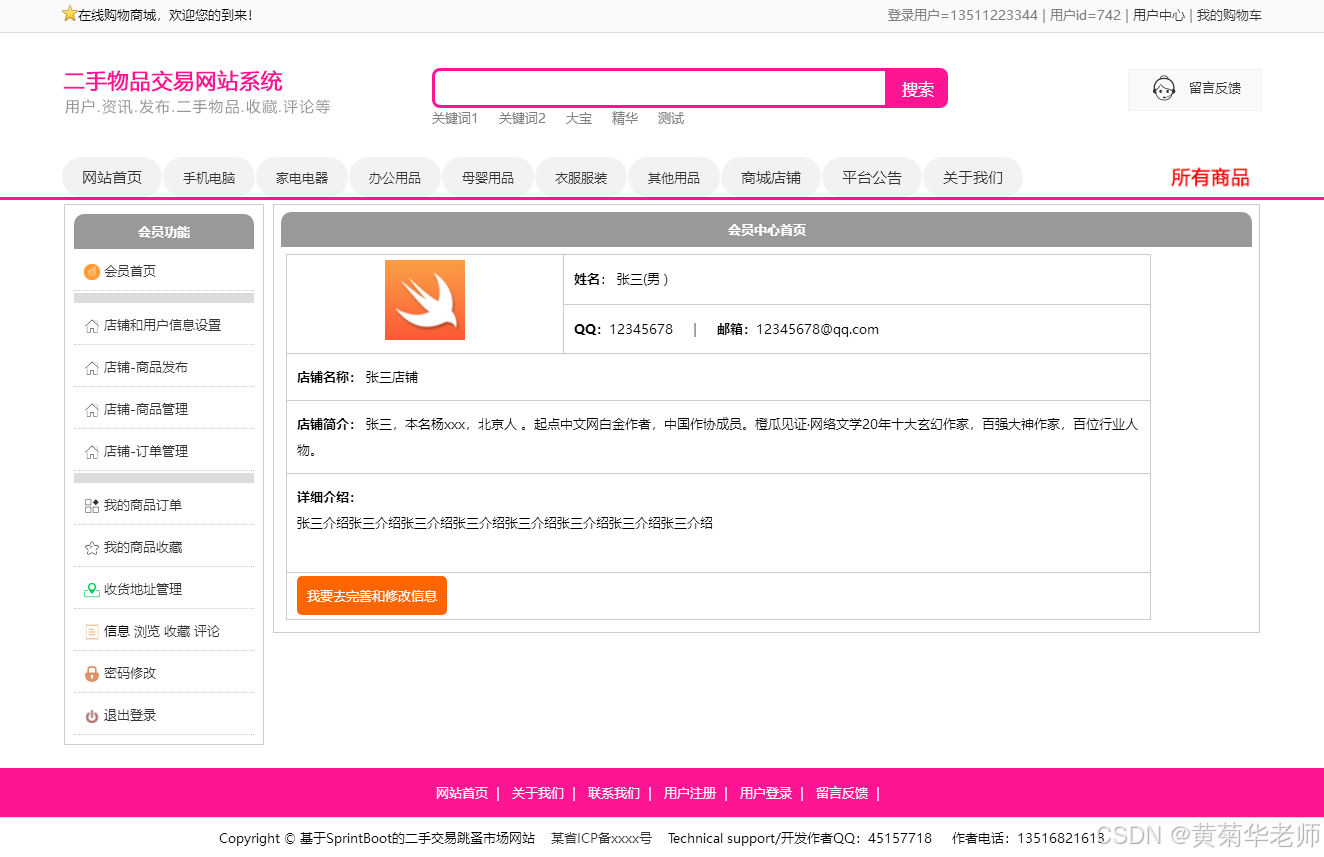The height and width of the screenshot is (857, 1324).
Task: Open 收货地址管理 via its location pin icon
Action: tap(91, 589)
